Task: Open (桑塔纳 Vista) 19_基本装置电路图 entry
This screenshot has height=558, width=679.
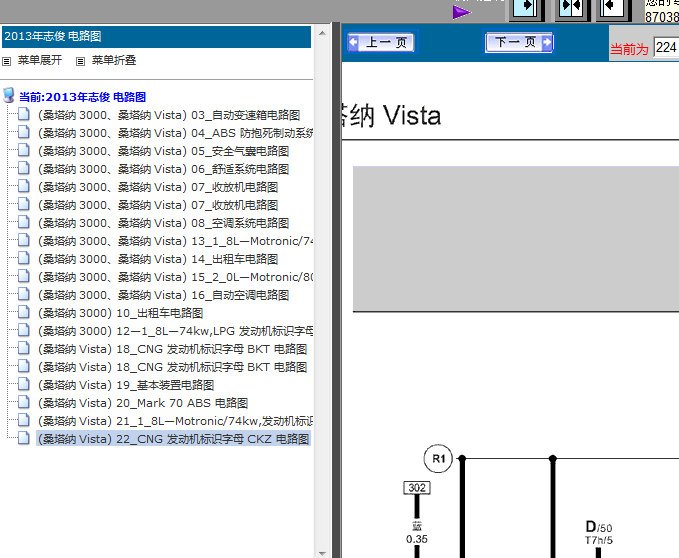Action: pyautogui.click(x=126, y=385)
